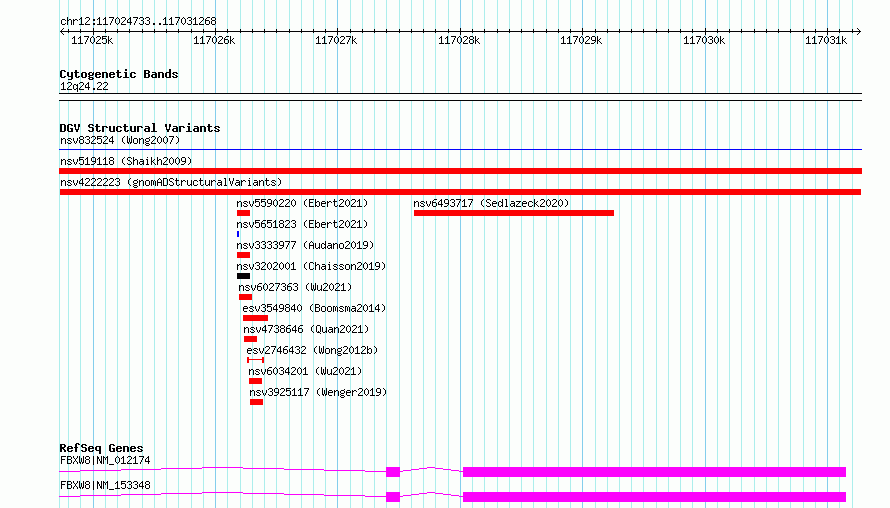Screen dimensions: 890x508
Task: Click esv3549840 (Boomsma2014) label
Action: coord(314,308)
